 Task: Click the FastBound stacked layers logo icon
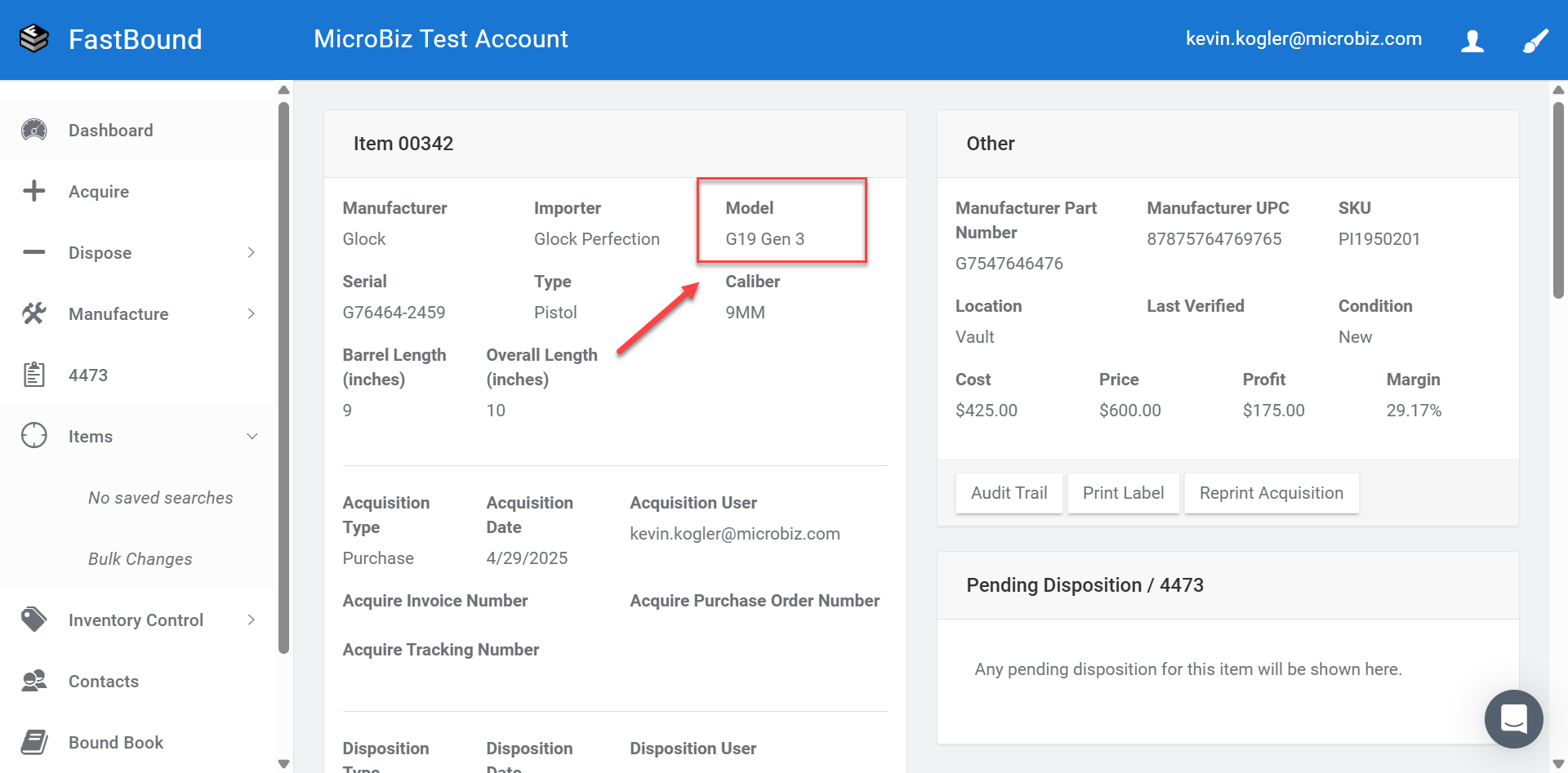pos(34,38)
